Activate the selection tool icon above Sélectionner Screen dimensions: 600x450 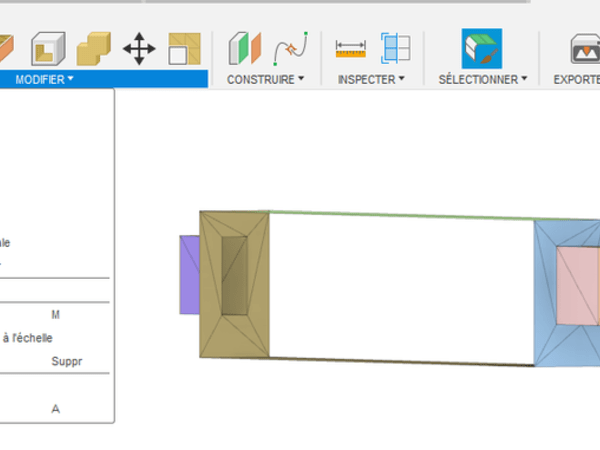[482, 47]
